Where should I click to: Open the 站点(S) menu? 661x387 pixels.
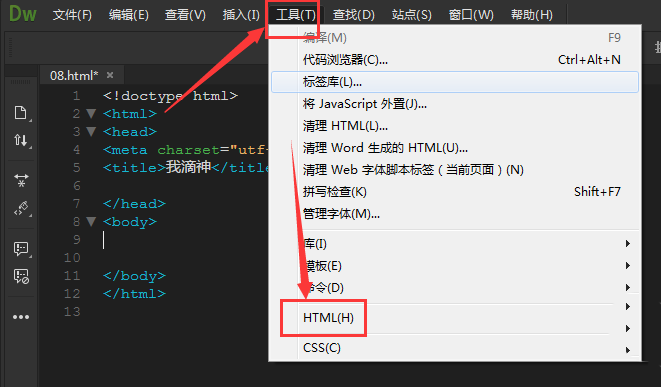pyautogui.click(x=411, y=15)
